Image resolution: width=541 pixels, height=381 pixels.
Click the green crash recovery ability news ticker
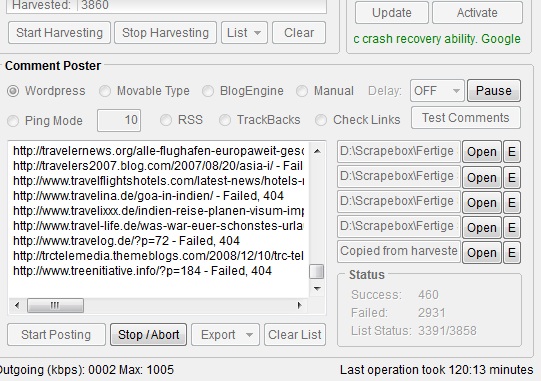point(437,39)
